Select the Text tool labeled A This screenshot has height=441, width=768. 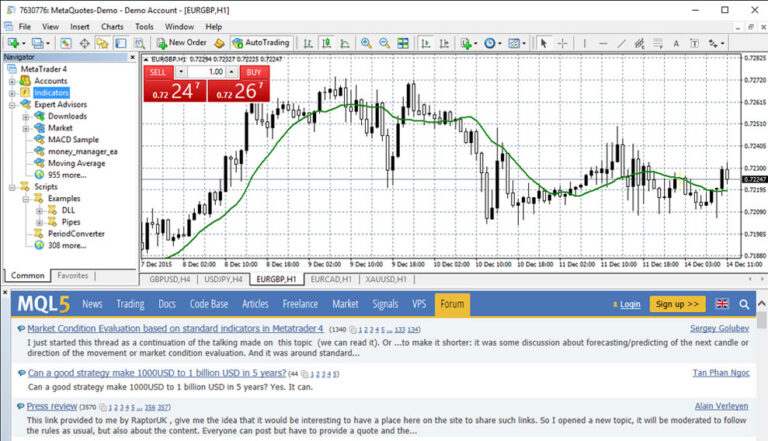click(x=676, y=43)
